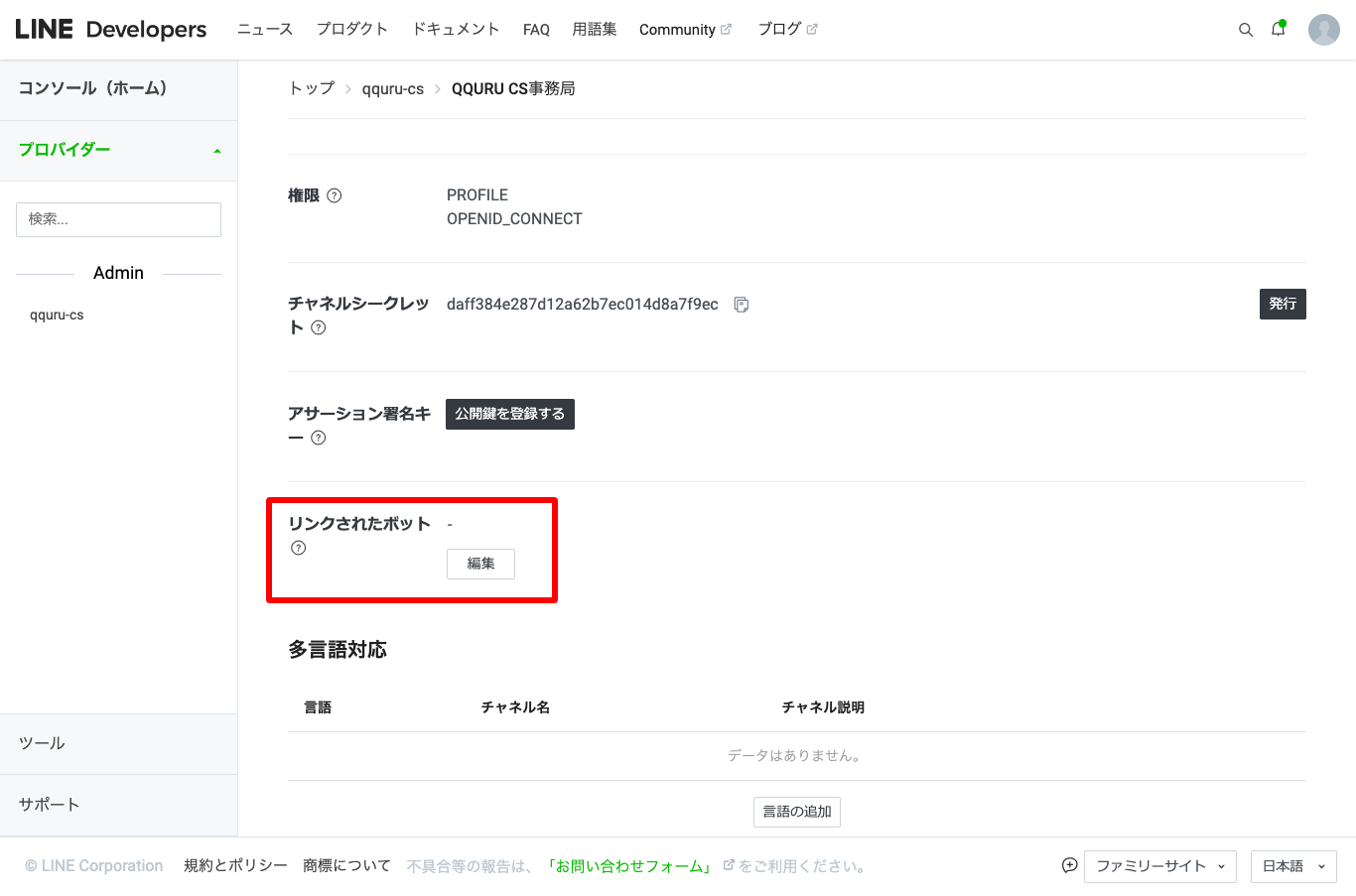Image resolution: width=1356 pixels, height=896 pixels.
Task: Open the notifications bell icon
Action: click(x=1278, y=30)
